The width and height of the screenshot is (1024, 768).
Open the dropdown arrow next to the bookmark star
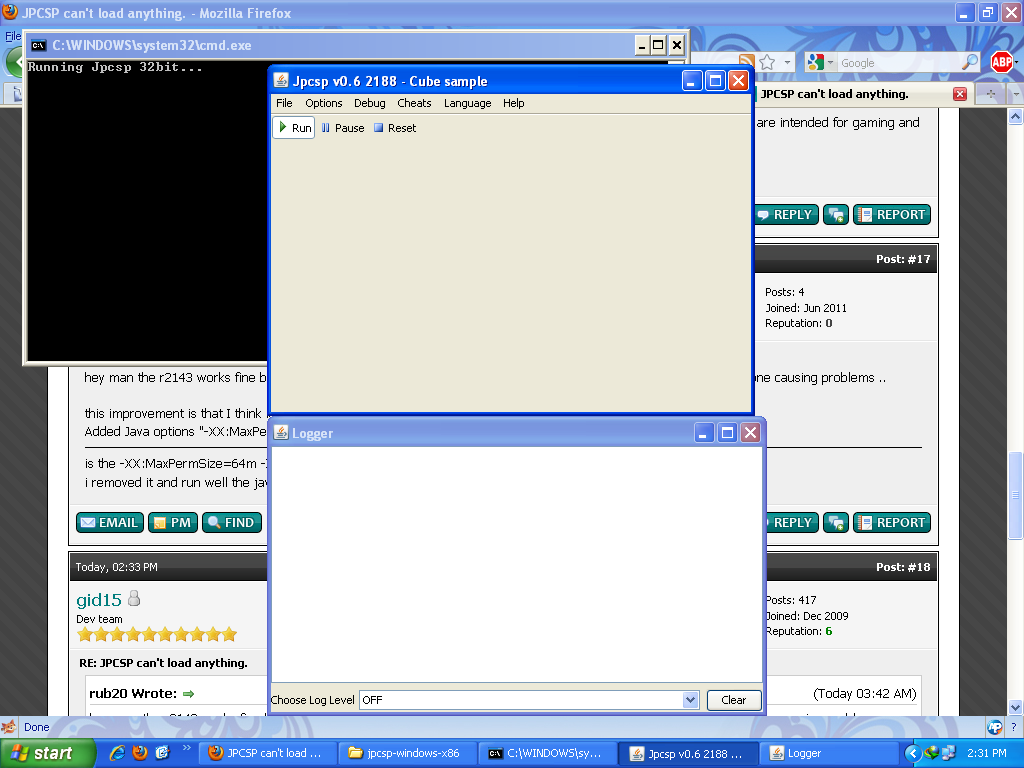[787, 63]
